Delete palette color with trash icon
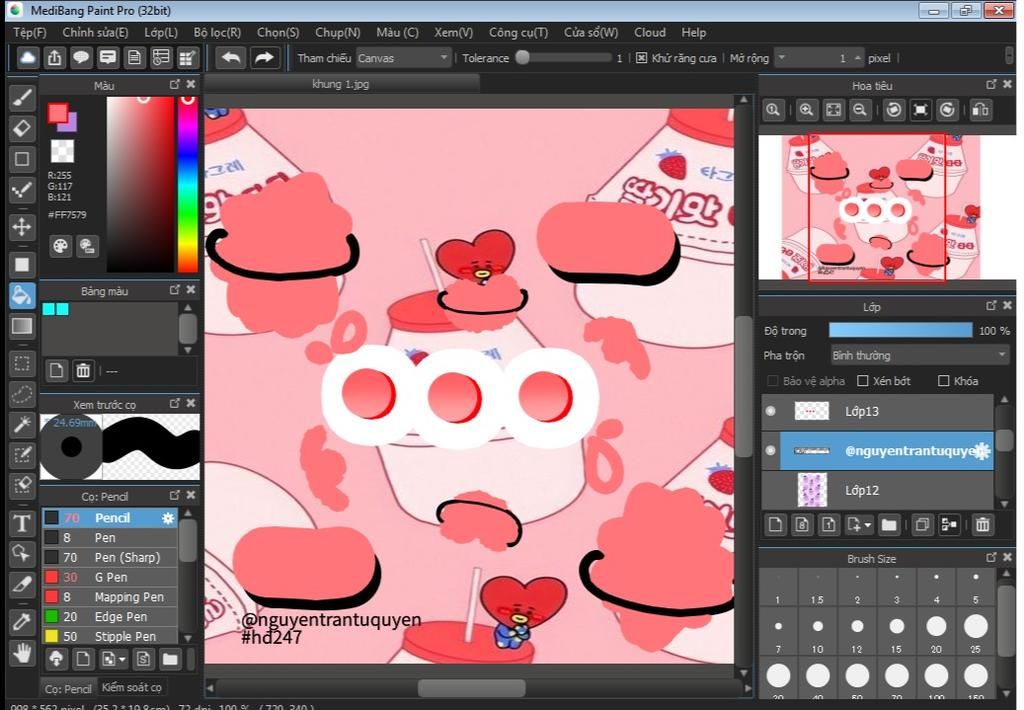Viewport: 1024px width, 710px height. point(83,371)
